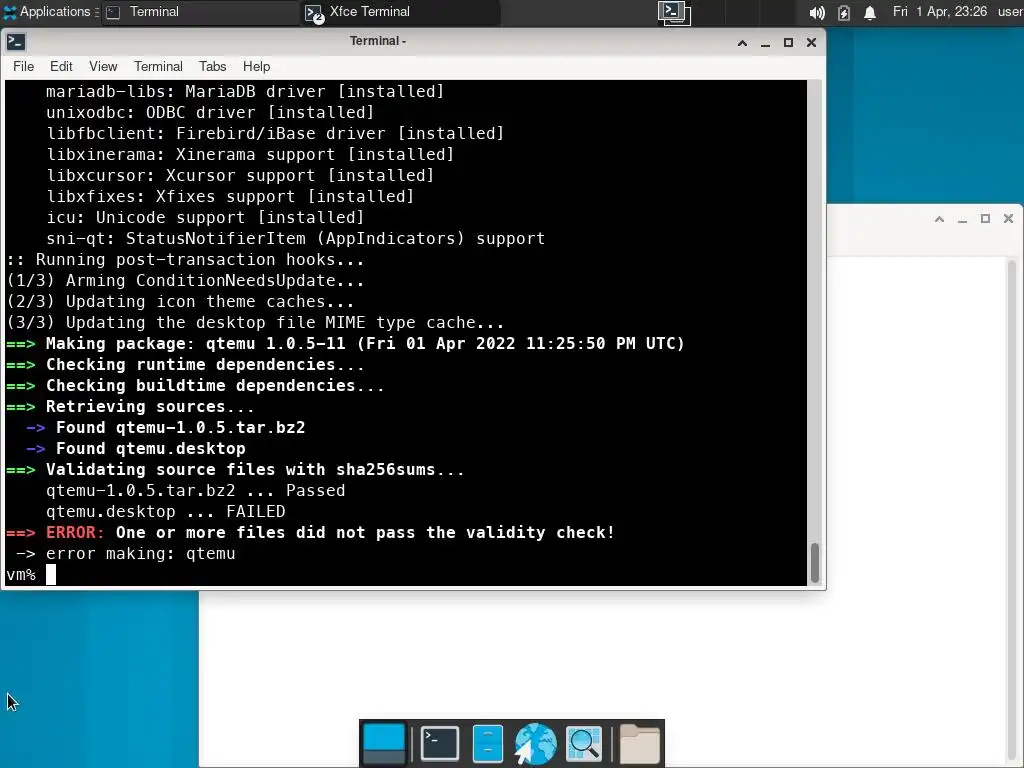
Task: Open the File menu
Action: (x=23, y=67)
